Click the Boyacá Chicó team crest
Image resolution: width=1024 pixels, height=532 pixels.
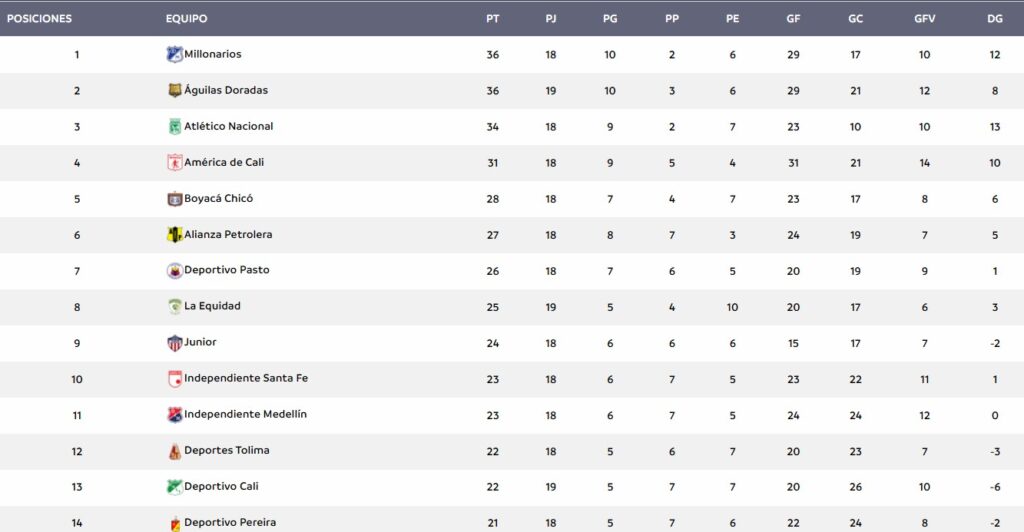tap(175, 198)
